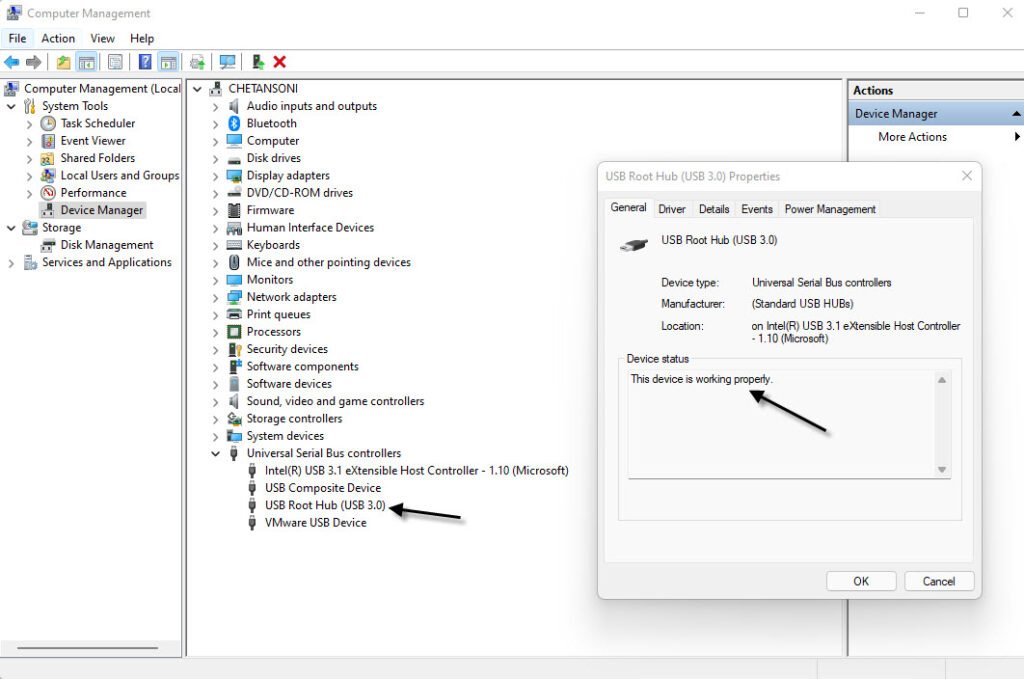Click the Properties icon in the toolbar
The height and width of the screenshot is (679, 1024).
tap(116, 61)
